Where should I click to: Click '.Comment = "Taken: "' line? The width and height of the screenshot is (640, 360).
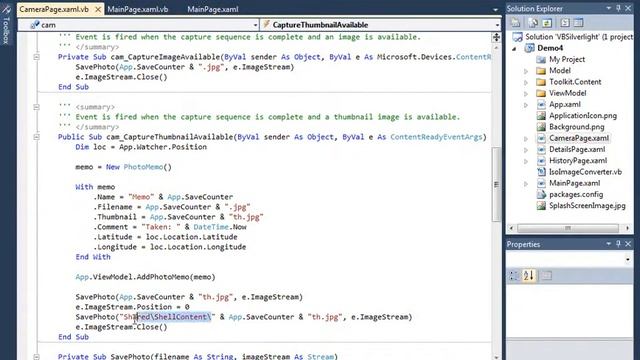[170, 227]
